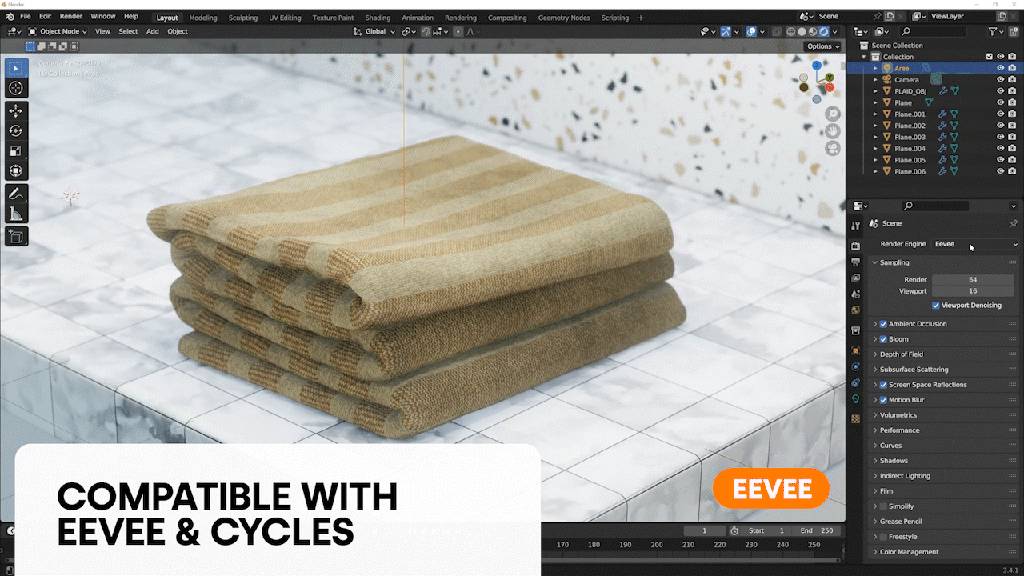This screenshot has width=1024, height=576.
Task: Activate the Move tool
Action: tap(16, 111)
